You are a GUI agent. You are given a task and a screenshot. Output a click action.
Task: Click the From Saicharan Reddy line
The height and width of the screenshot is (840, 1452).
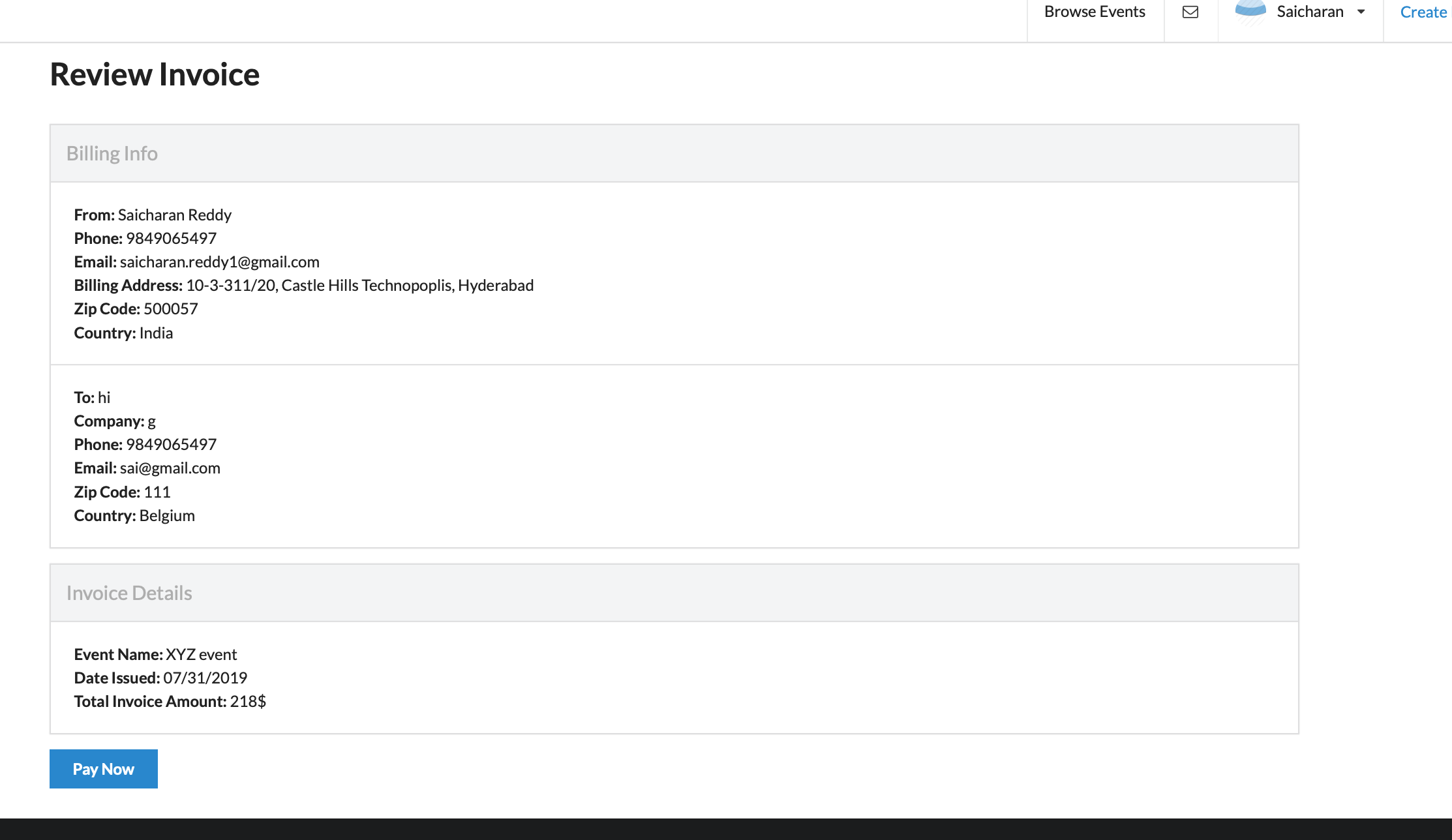[153, 215]
